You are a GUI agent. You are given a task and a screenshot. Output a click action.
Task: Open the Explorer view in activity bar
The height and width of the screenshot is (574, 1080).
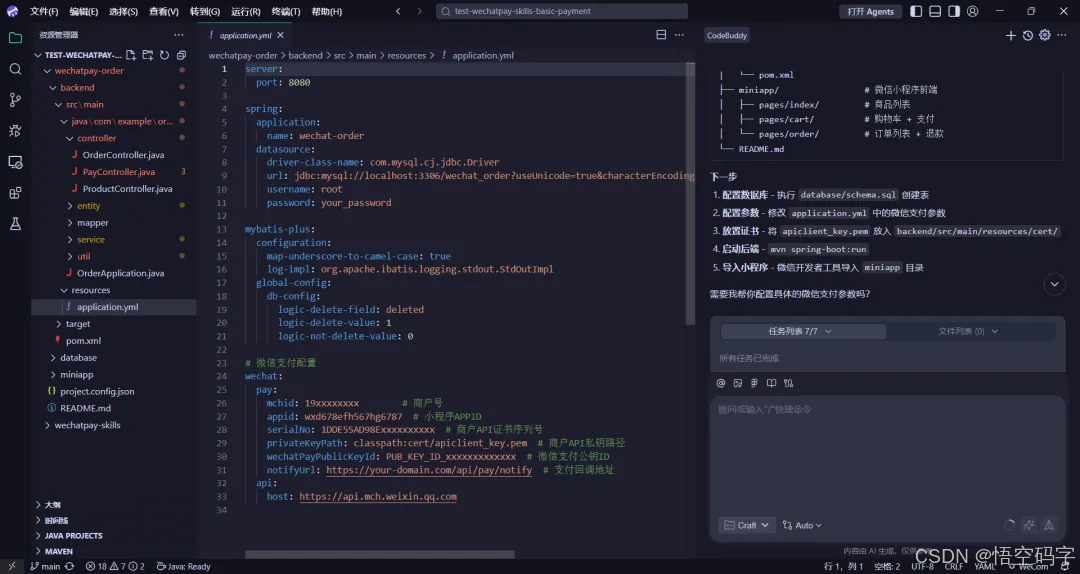coord(15,38)
